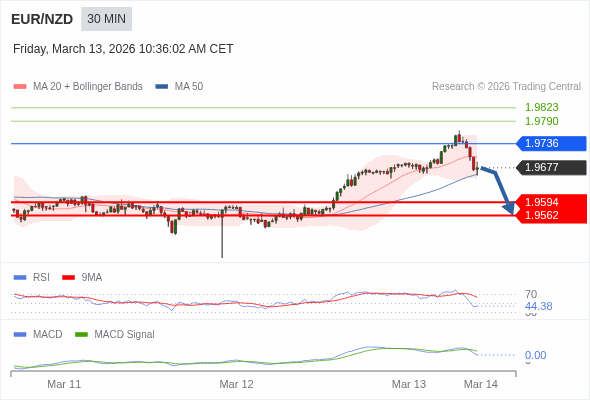Click the RSI legend blue swatch
The width and height of the screenshot is (590, 400).
coord(20,278)
